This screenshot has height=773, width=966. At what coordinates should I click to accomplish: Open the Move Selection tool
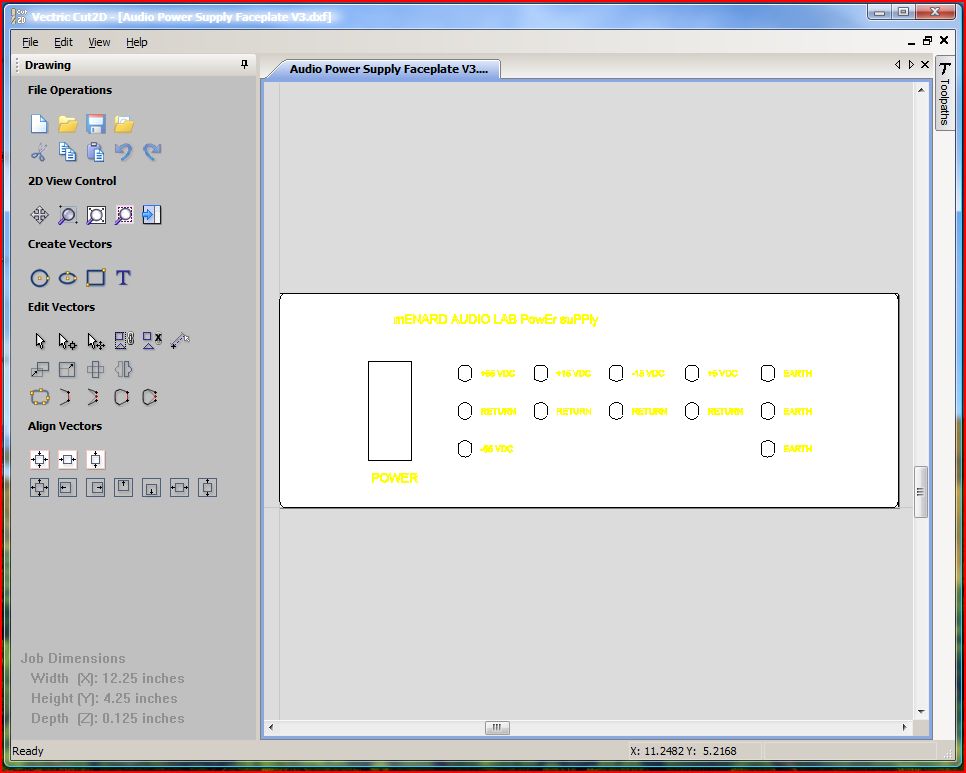39,370
